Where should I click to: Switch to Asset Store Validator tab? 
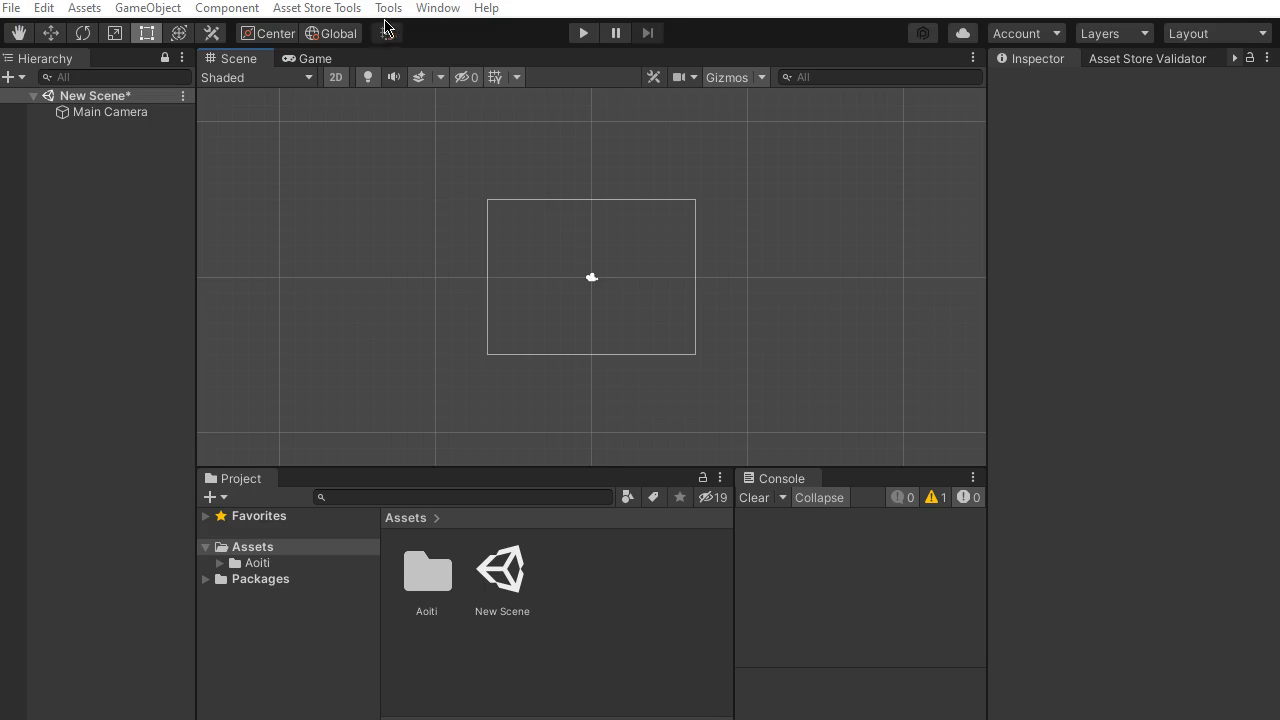[1147, 58]
